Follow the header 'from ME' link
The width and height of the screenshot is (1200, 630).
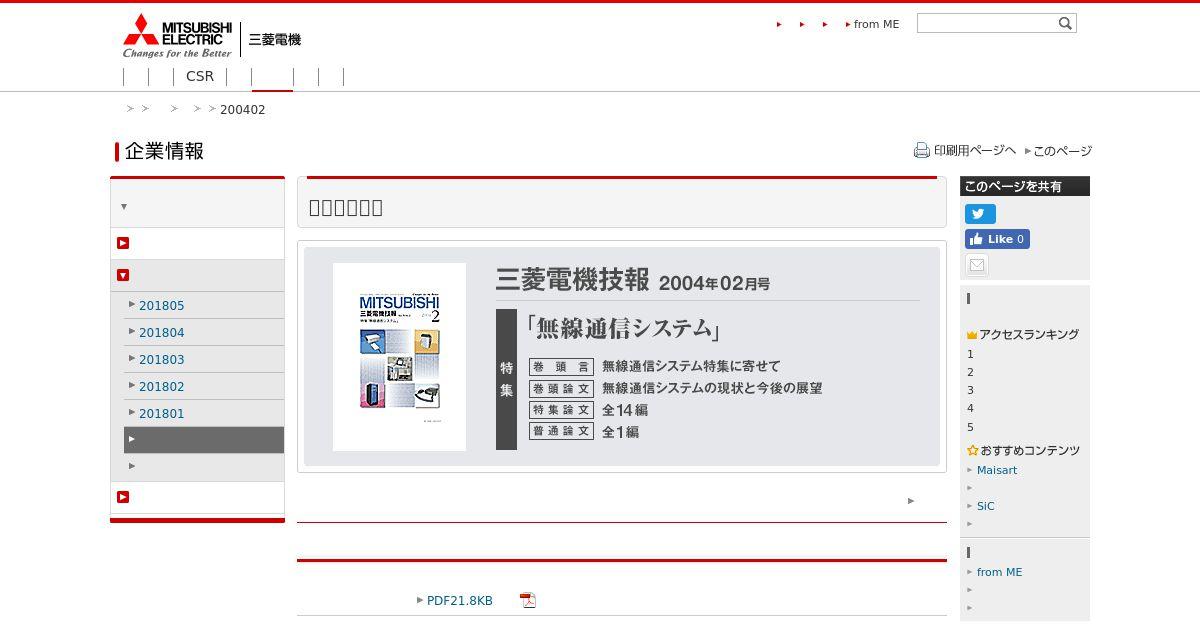tap(876, 24)
